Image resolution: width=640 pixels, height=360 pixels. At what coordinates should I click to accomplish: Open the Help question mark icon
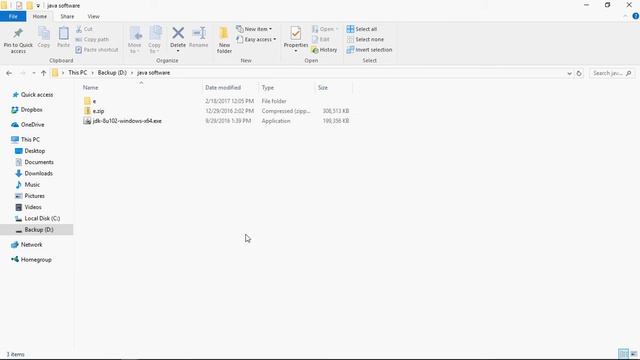click(x=636, y=16)
